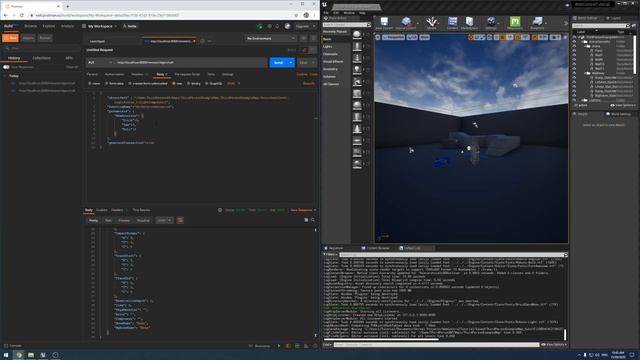Image resolution: width=640 pixels, height=360 pixels.
Task: Open Source Control in the Unreal toolbar
Action: coord(406,22)
